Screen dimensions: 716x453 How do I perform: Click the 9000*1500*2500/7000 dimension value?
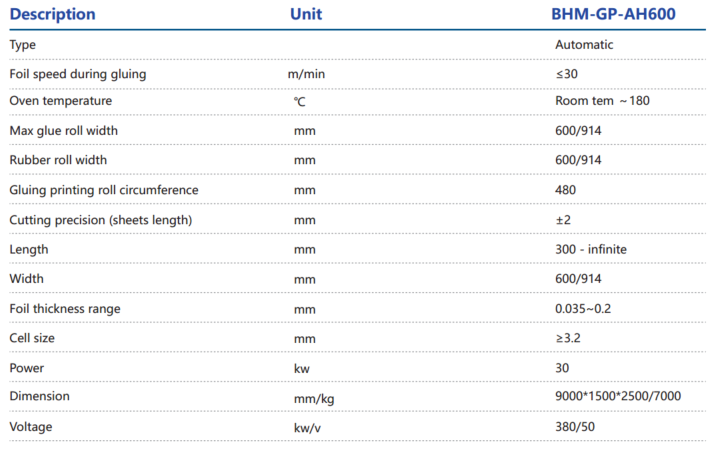(617, 397)
